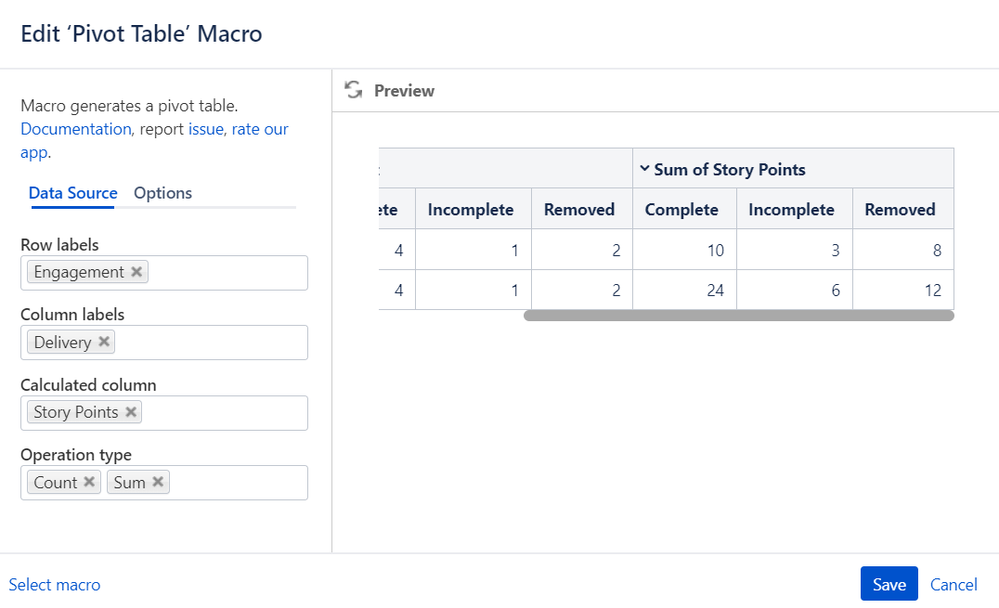Remove the Count operation tag
This screenshot has height=608, width=999.
pos(89,482)
